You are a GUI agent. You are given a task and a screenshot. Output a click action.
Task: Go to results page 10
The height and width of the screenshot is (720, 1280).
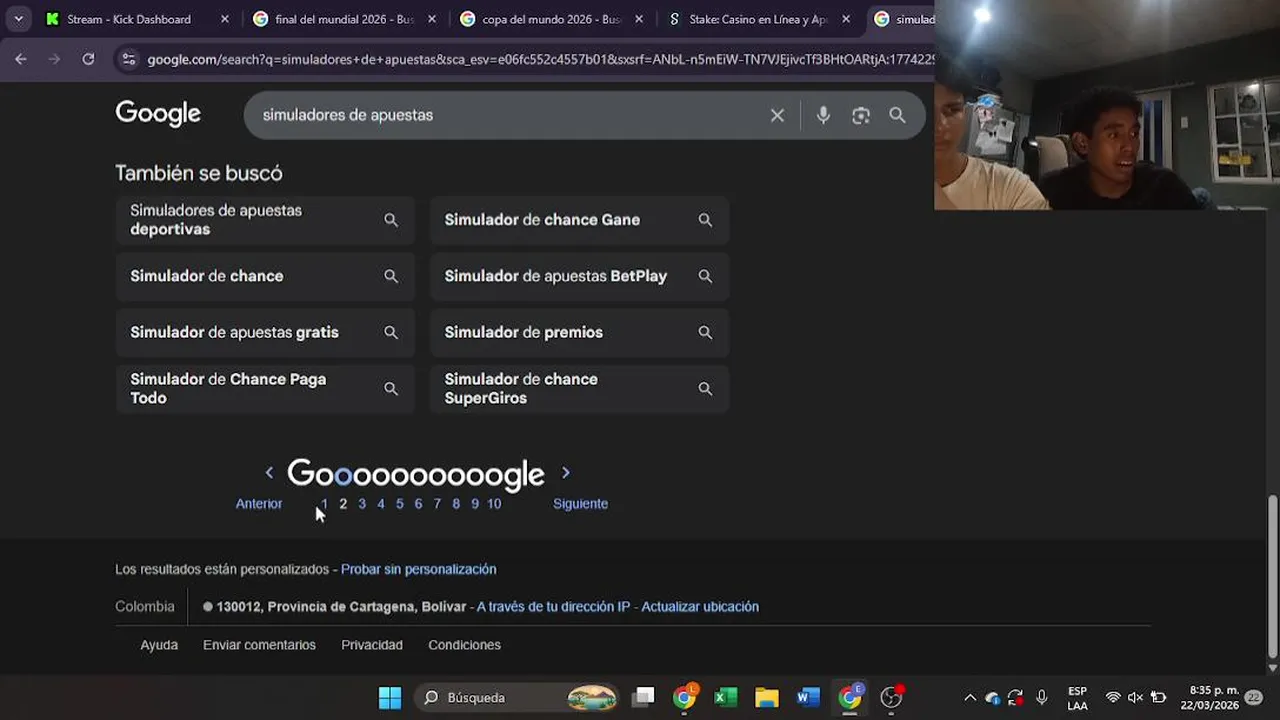[x=494, y=504]
